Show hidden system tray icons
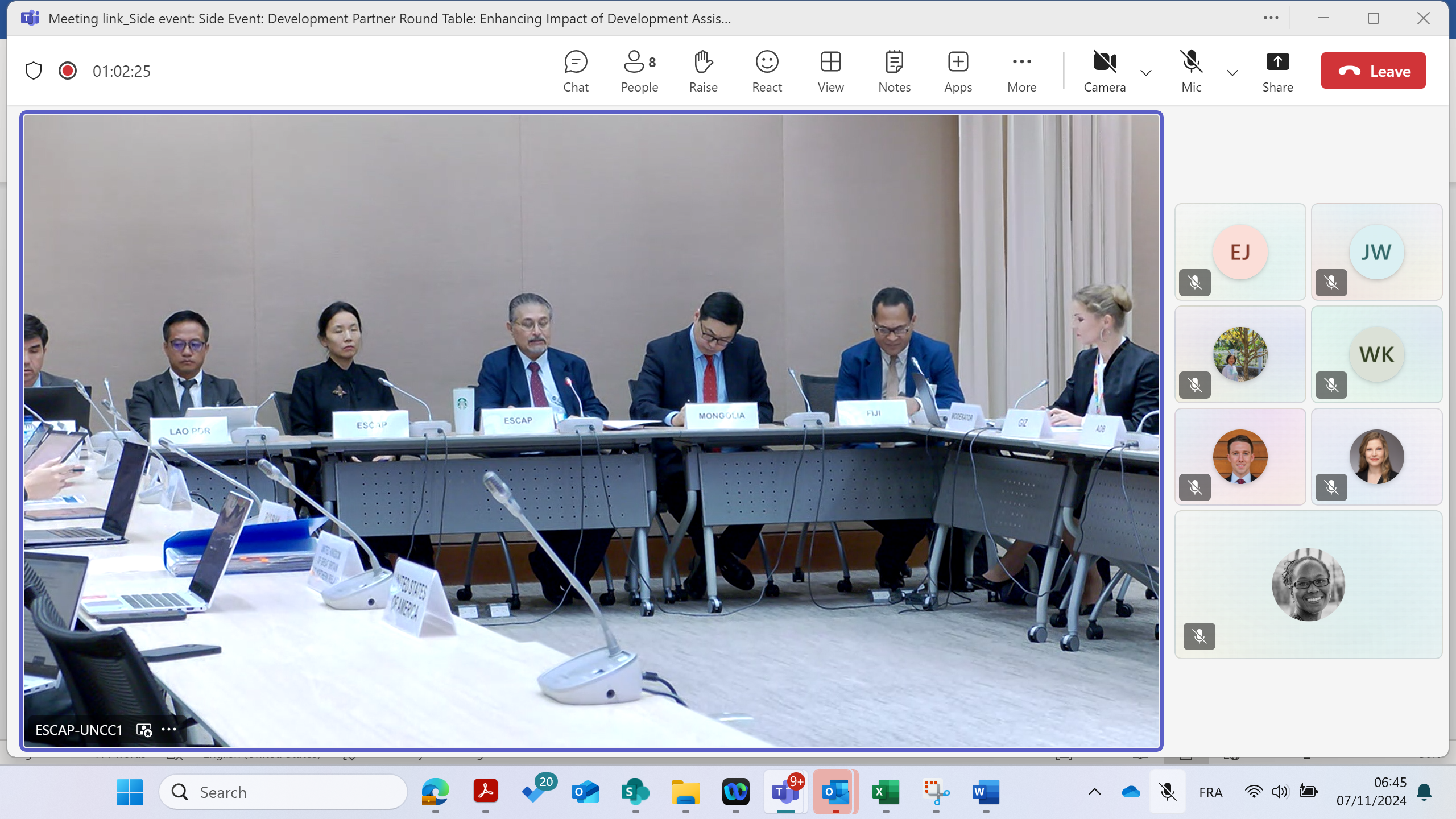The width and height of the screenshot is (1456, 819). tap(1094, 792)
